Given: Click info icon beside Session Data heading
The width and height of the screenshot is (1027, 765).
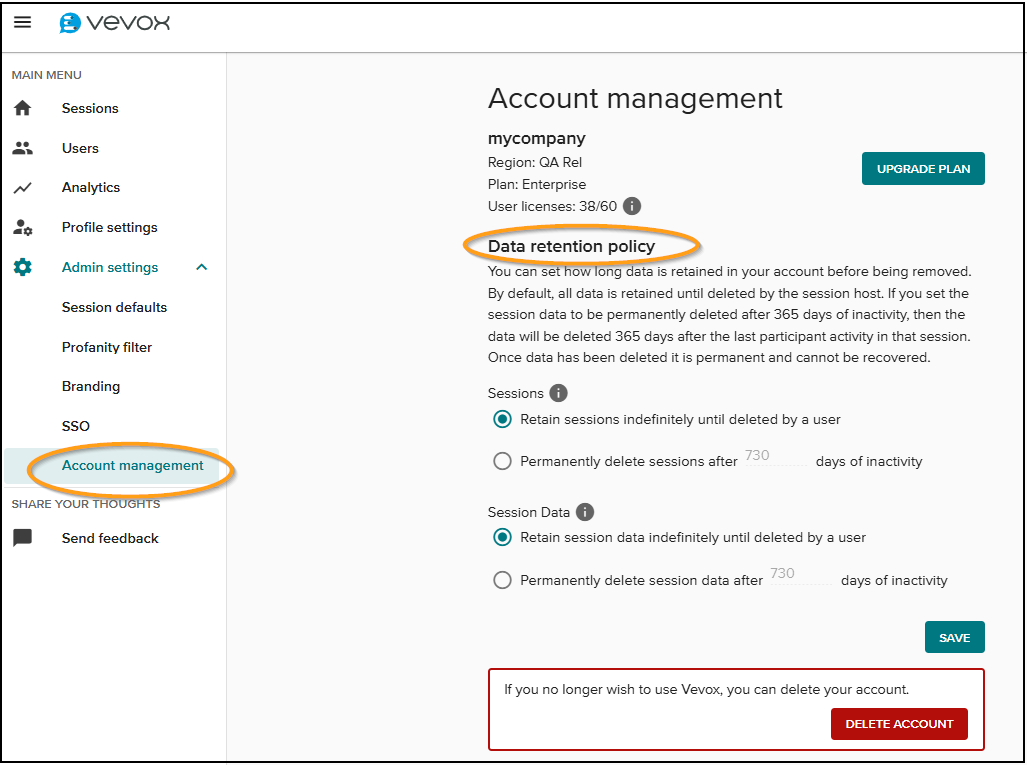Looking at the screenshot, I should pos(584,512).
